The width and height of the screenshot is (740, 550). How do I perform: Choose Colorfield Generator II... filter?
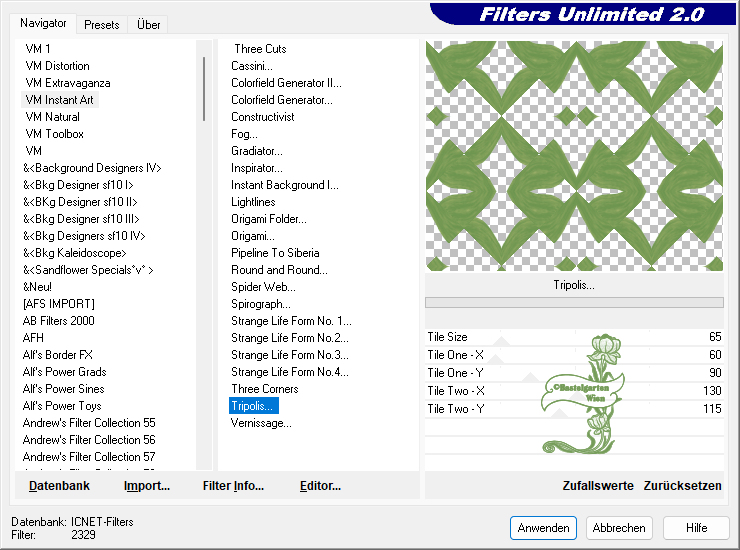pyautogui.click(x=286, y=83)
